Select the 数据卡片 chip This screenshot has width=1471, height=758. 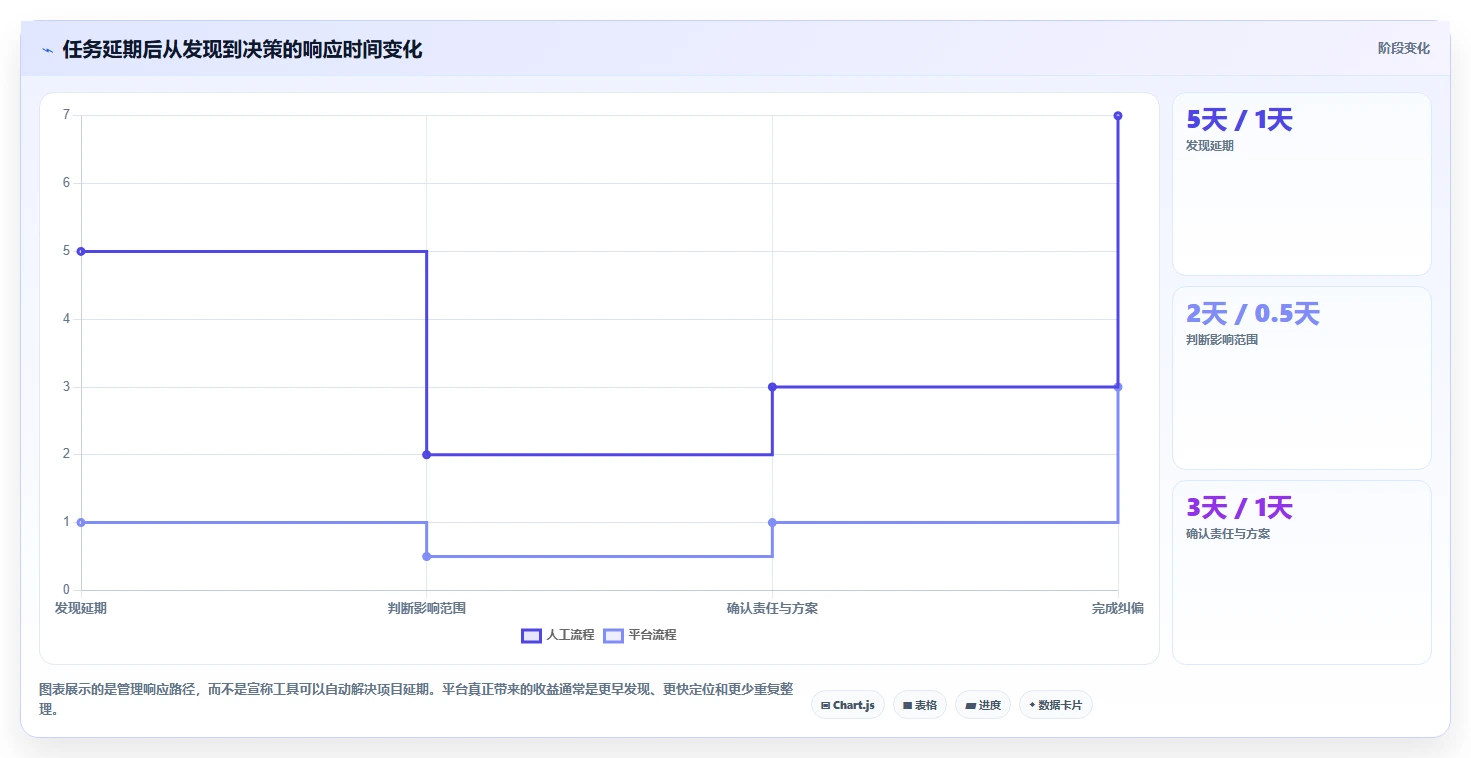(x=1056, y=705)
